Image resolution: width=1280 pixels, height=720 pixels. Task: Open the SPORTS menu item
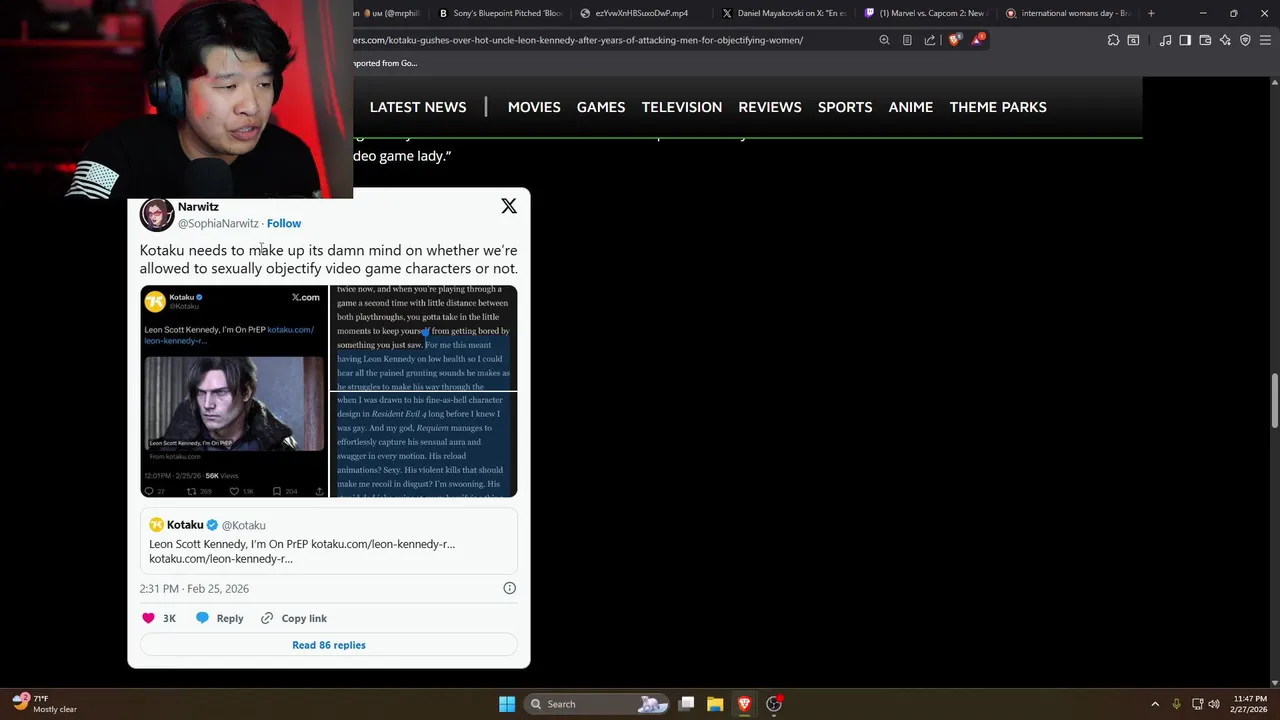coord(845,107)
